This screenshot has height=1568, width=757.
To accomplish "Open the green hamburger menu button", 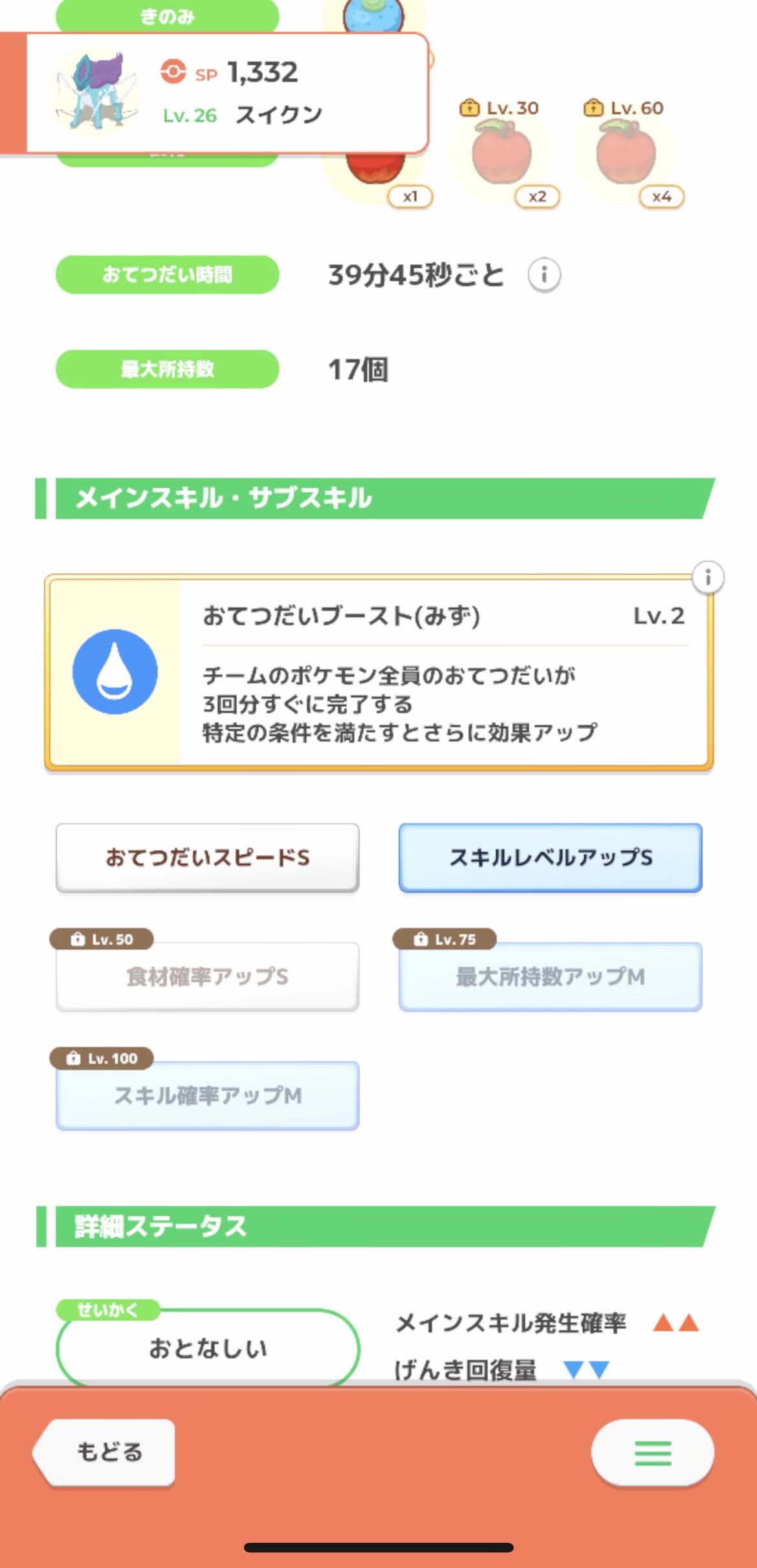I will (652, 1453).
